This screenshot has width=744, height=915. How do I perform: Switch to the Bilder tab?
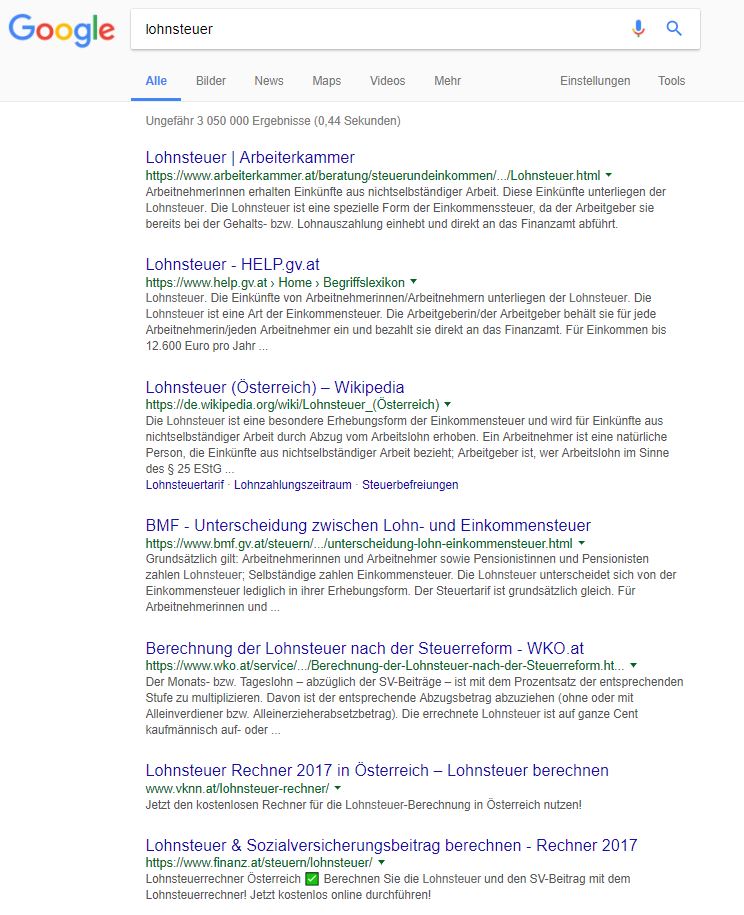pos(211,81)
